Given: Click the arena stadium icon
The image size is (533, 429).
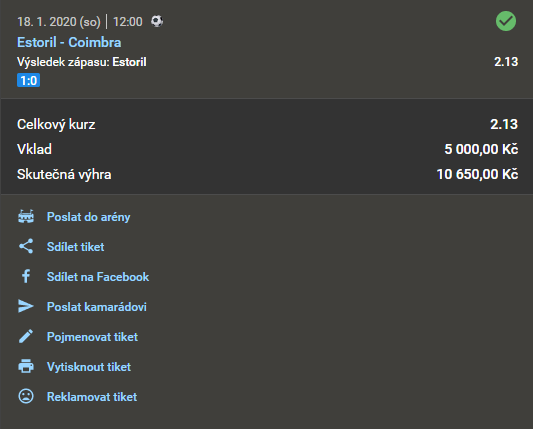Looking at the screenshot, I should pyautogui.click(x=26, y=217).
